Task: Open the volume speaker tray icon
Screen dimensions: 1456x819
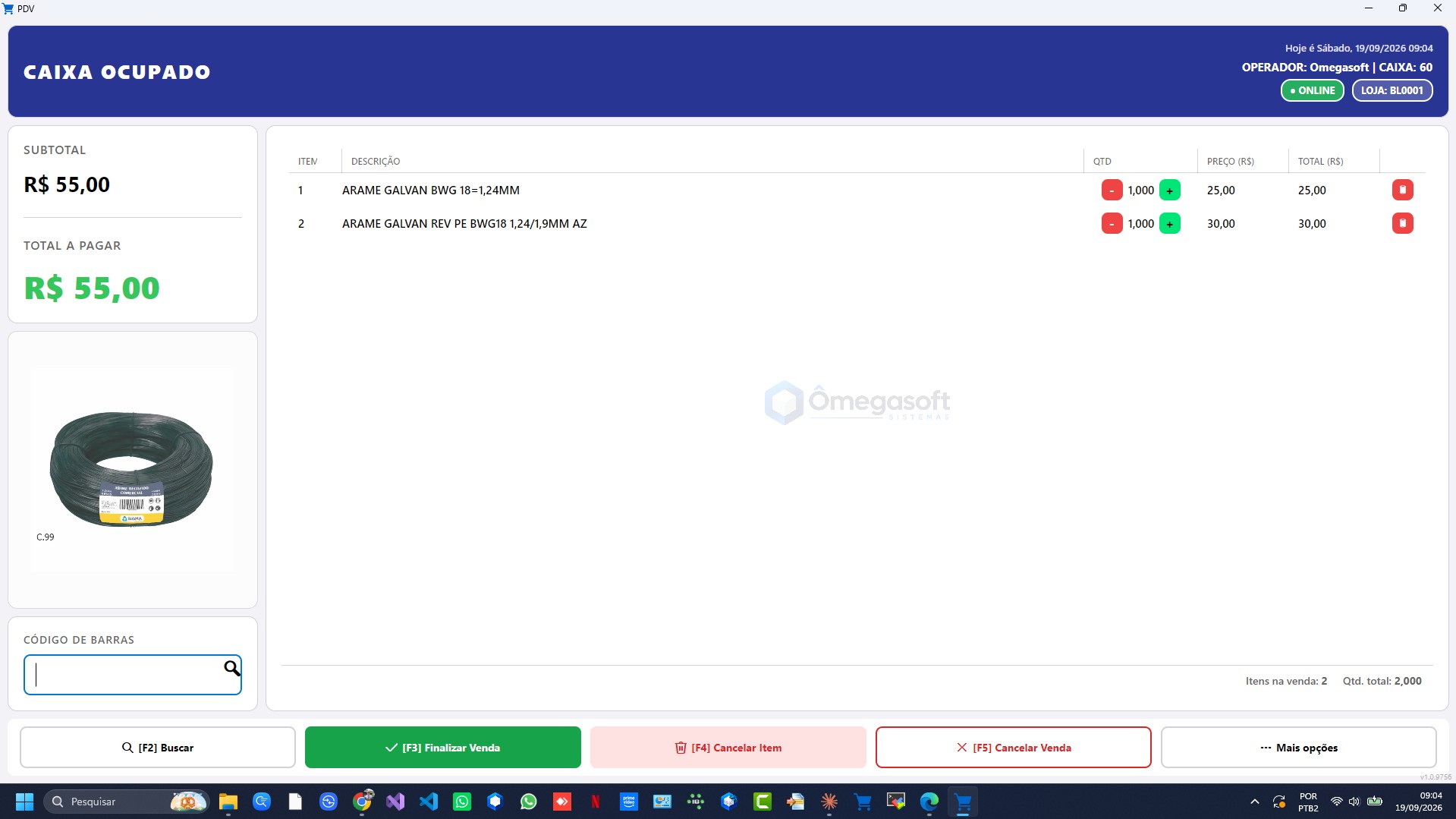Action: click(1354, 802)
